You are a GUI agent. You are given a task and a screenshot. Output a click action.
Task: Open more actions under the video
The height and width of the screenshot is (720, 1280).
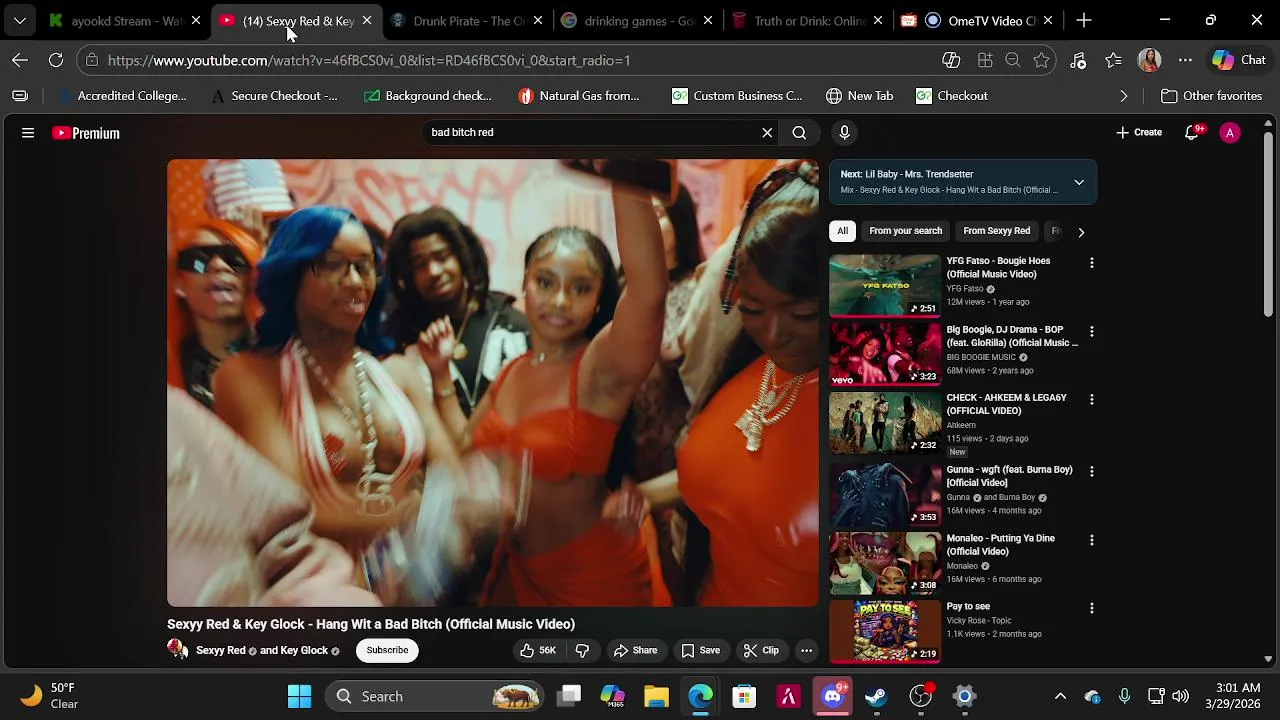pyautogui.click(x=806, y=650)
